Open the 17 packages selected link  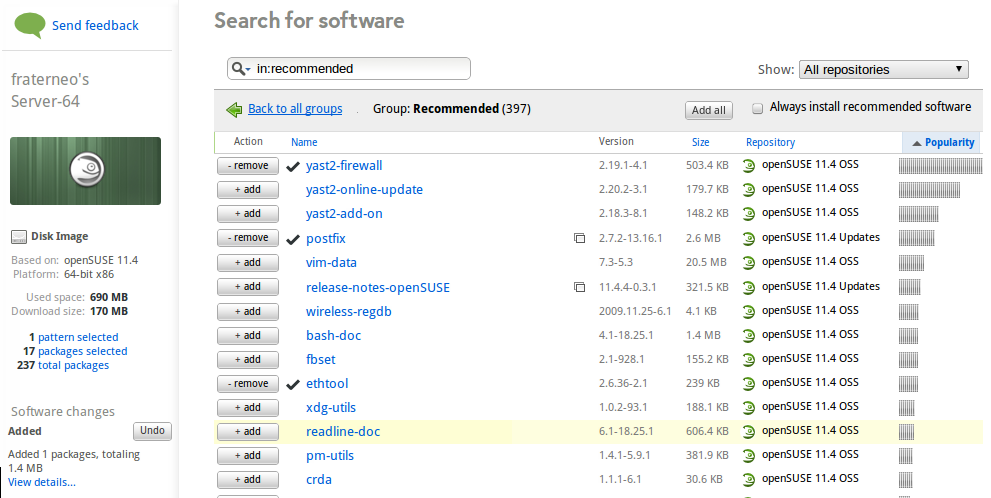[x=83, y=351]
